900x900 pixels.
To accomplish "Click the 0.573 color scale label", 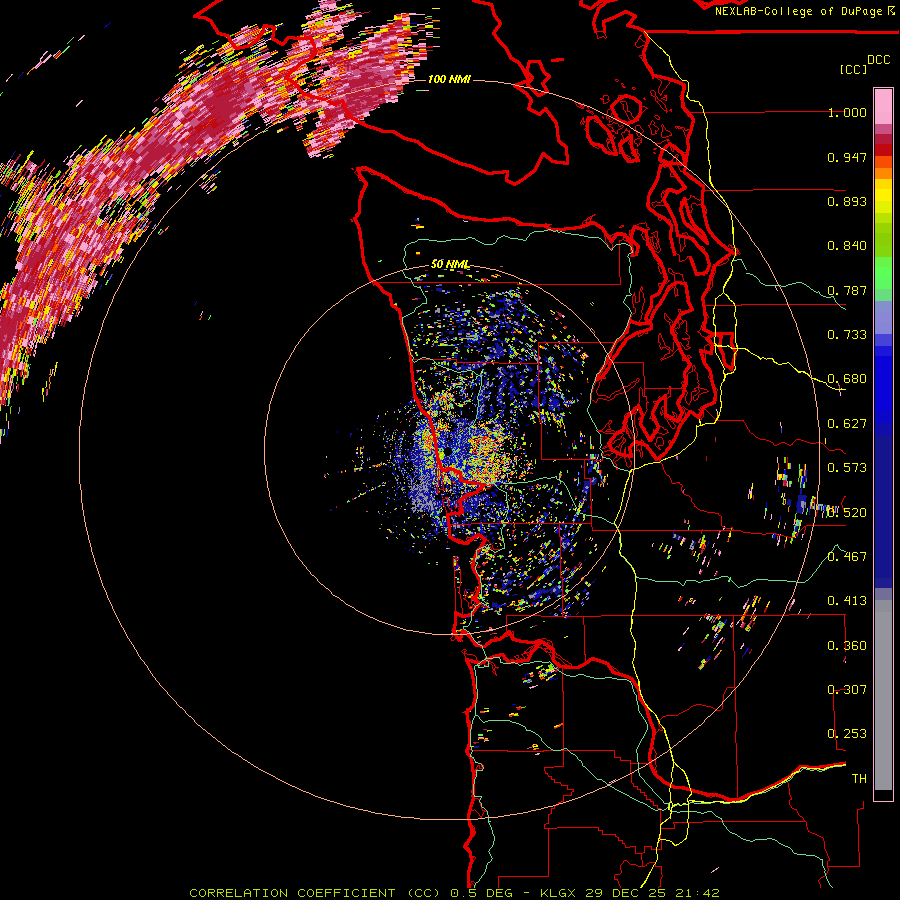I will pyautogui.click(x=847, y=468).
